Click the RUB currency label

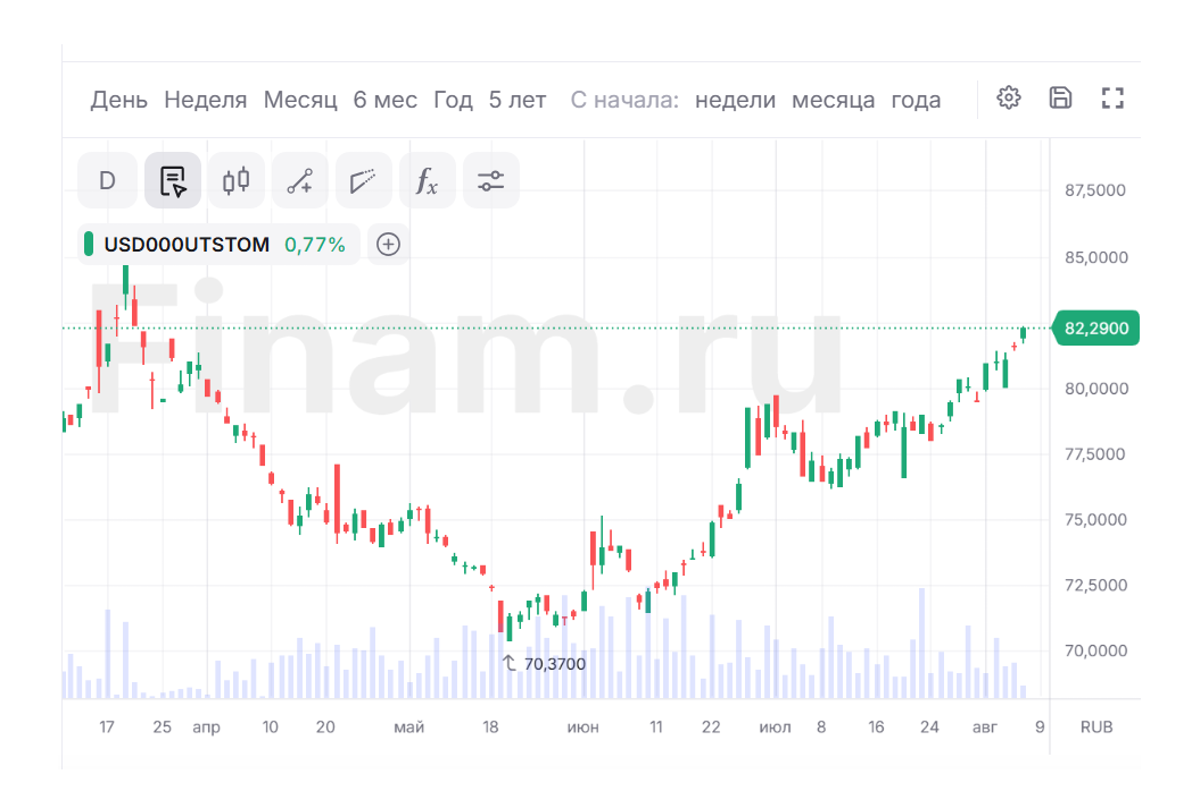(1096, 727)
